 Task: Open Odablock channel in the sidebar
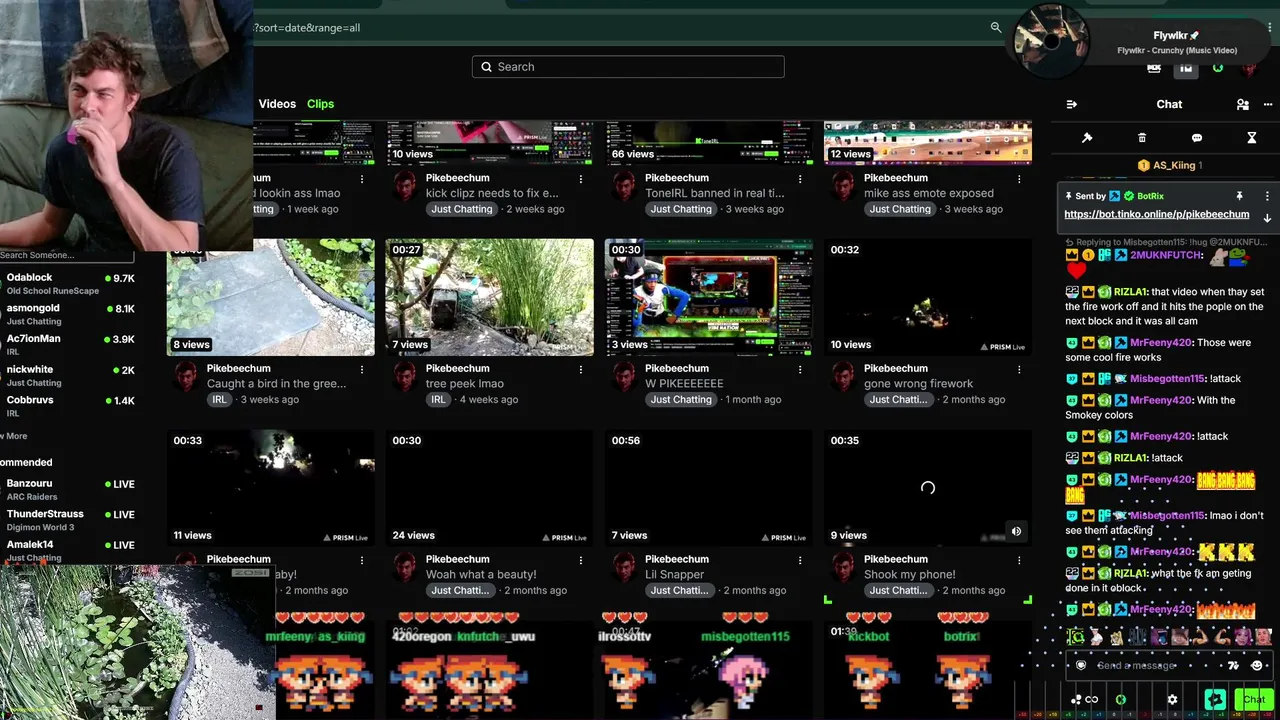68,284
